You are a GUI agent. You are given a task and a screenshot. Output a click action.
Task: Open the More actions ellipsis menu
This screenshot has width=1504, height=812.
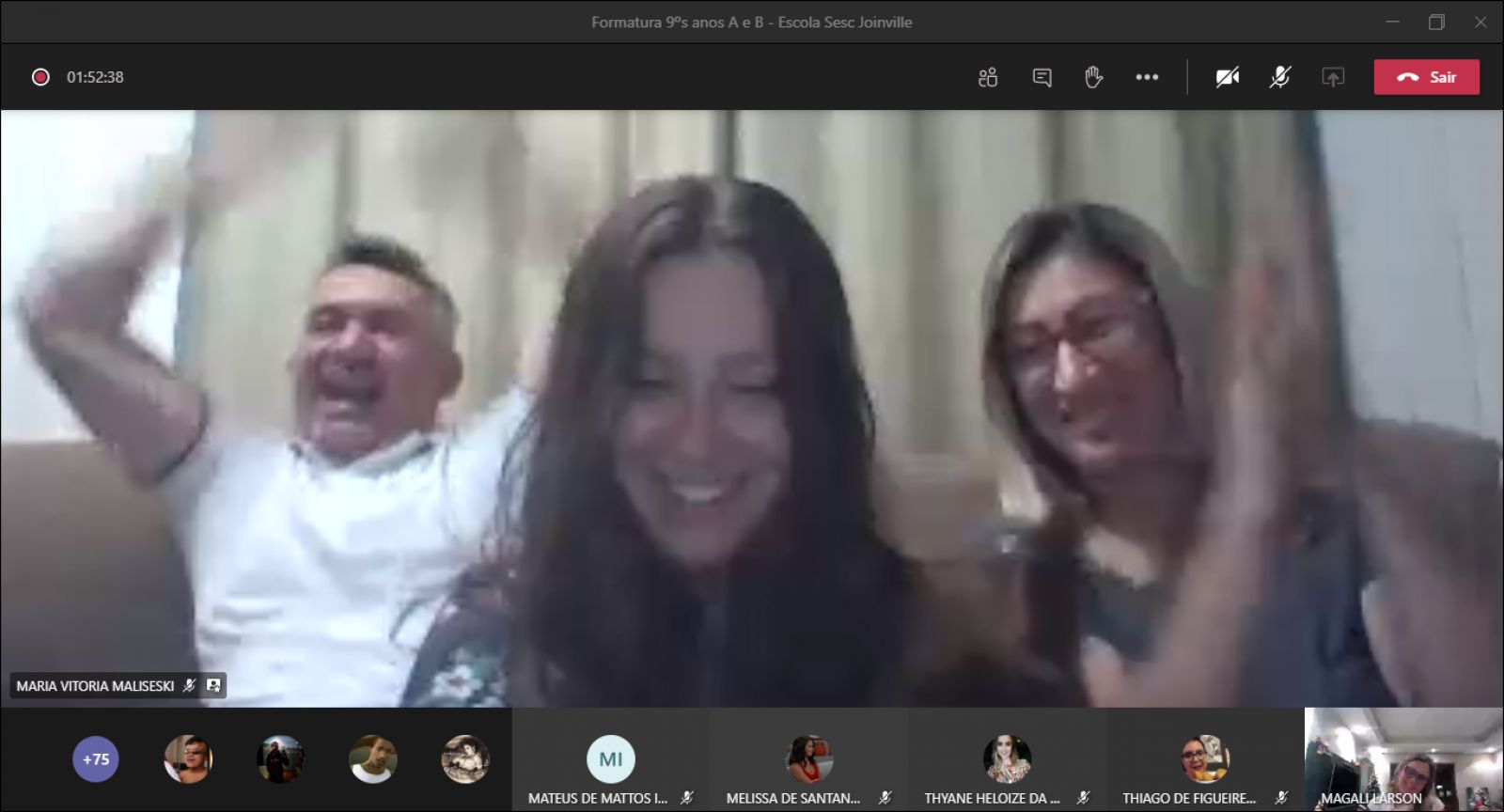[x=1147, y=77]
